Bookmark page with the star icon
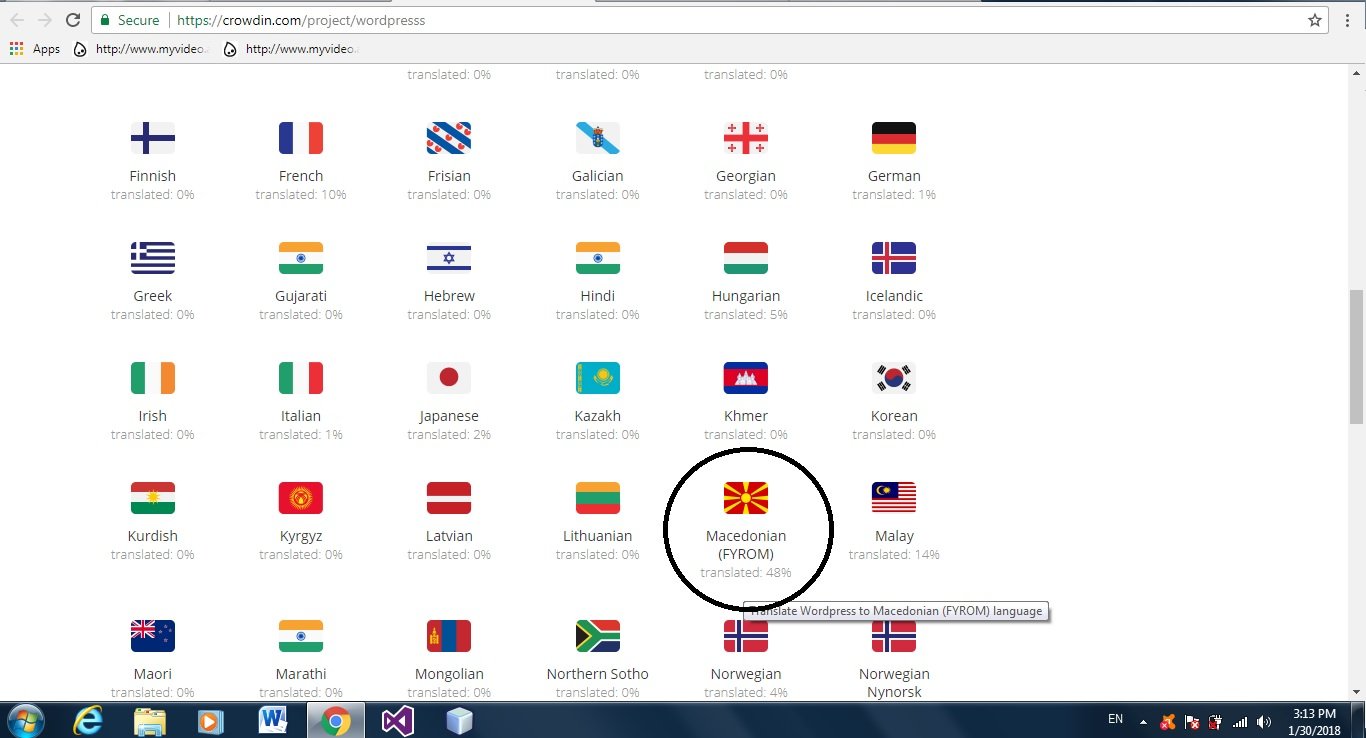The width and height of the screenshot is (1366, 738). pos(1315,20)
